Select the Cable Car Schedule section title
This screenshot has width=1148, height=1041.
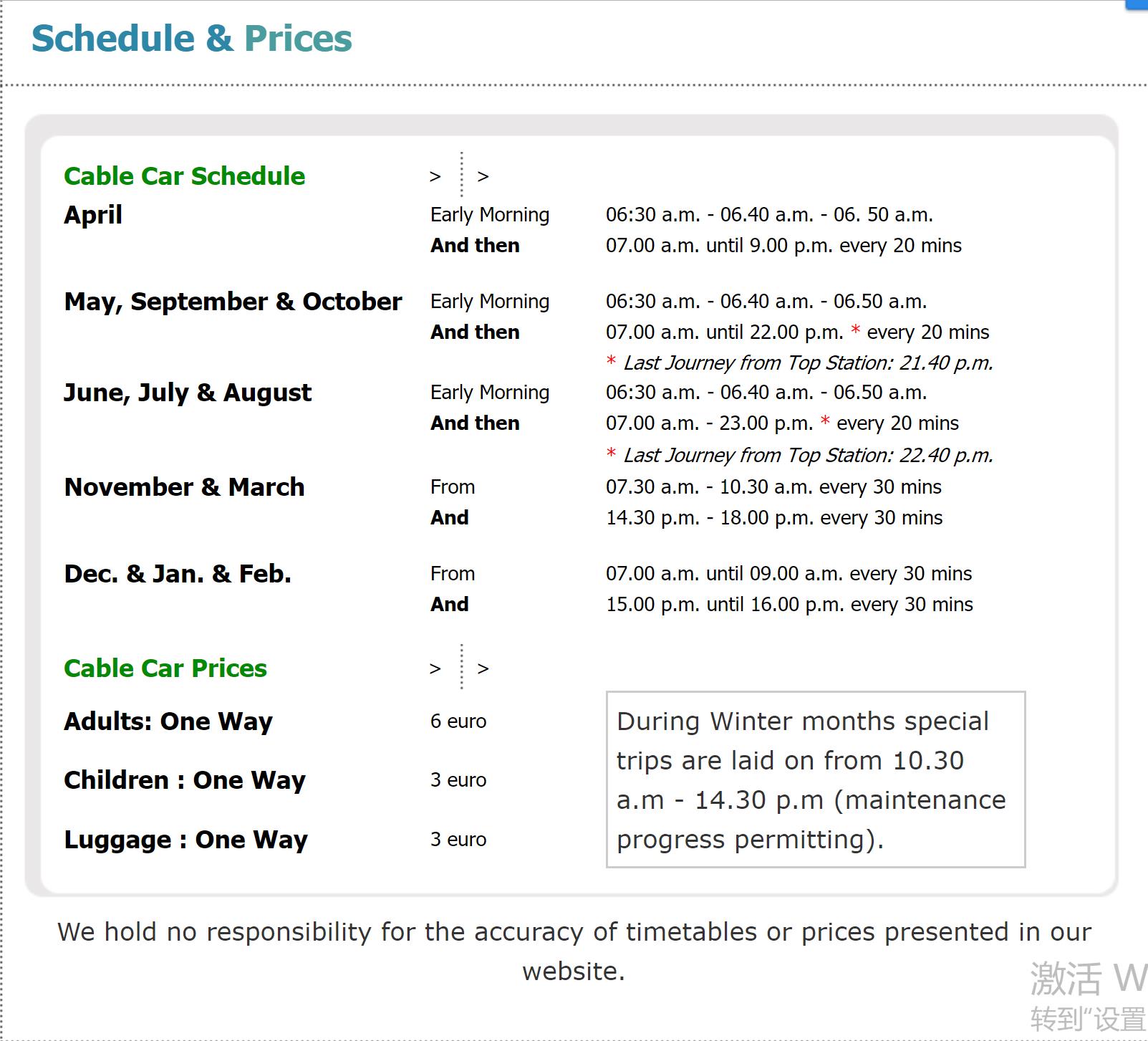pyautogui.click(x=184, y=176)
